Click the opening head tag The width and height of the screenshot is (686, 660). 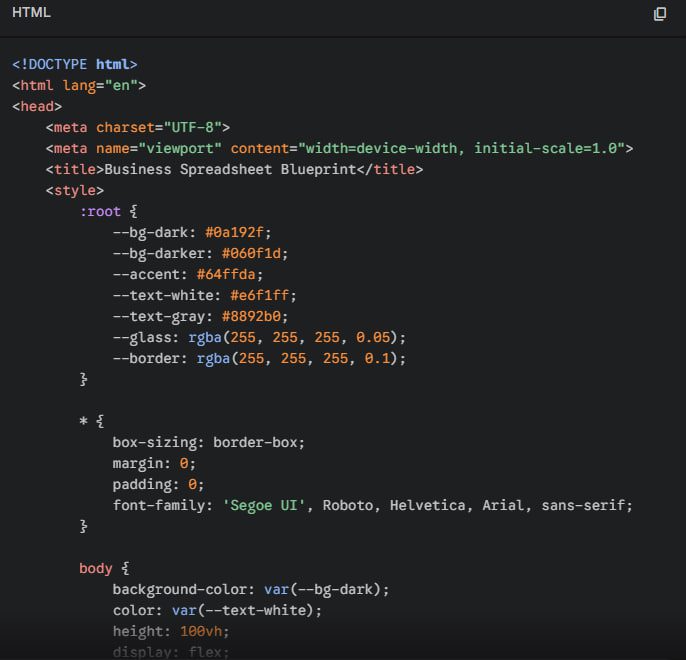click(37, 106)
